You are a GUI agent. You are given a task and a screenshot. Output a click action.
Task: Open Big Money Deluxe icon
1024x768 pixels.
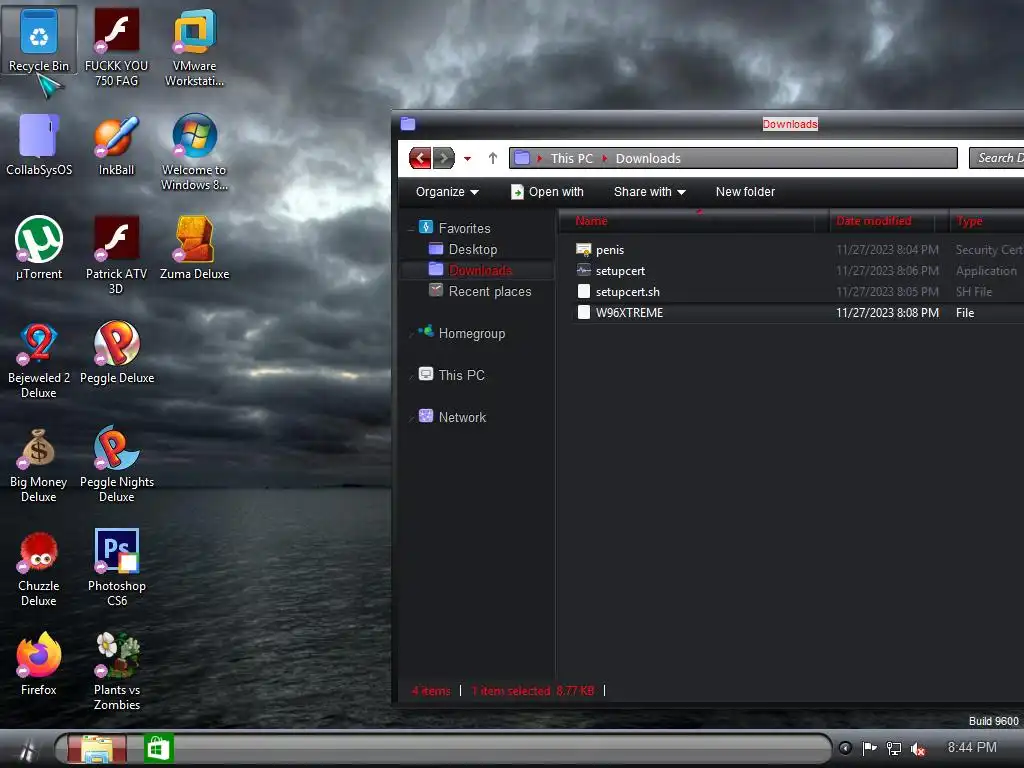pyautogui.click(x=39, y=464)
